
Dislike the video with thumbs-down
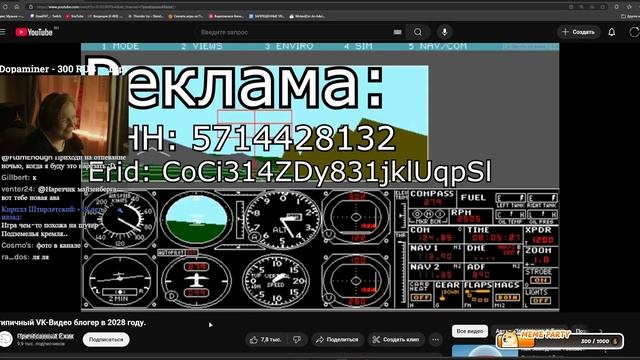point(298,339)
